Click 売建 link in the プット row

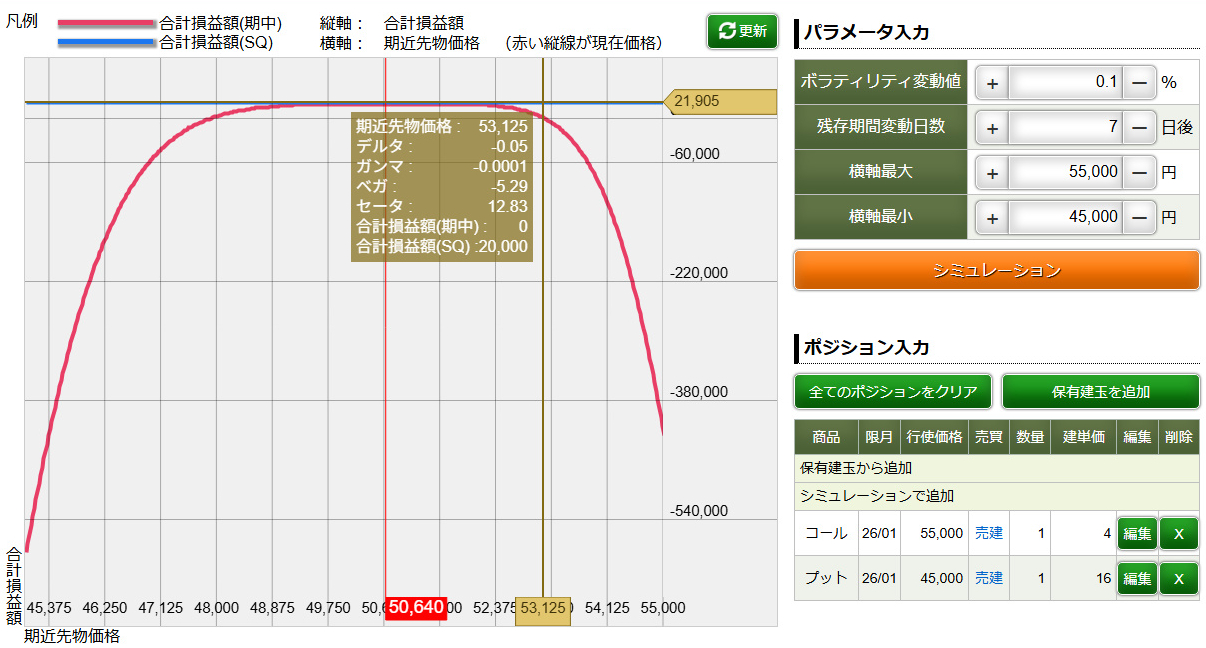click(988, 578)
